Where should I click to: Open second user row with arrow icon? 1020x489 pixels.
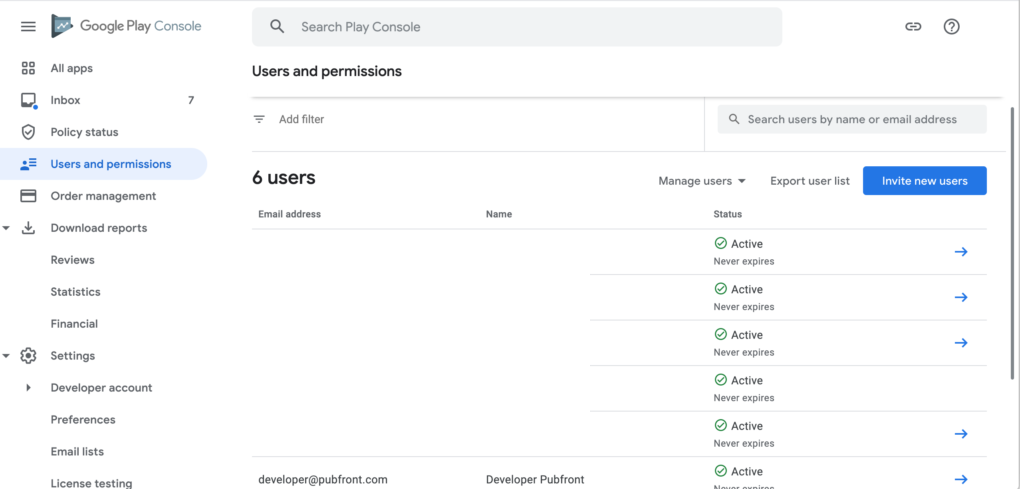pos(961,297)
